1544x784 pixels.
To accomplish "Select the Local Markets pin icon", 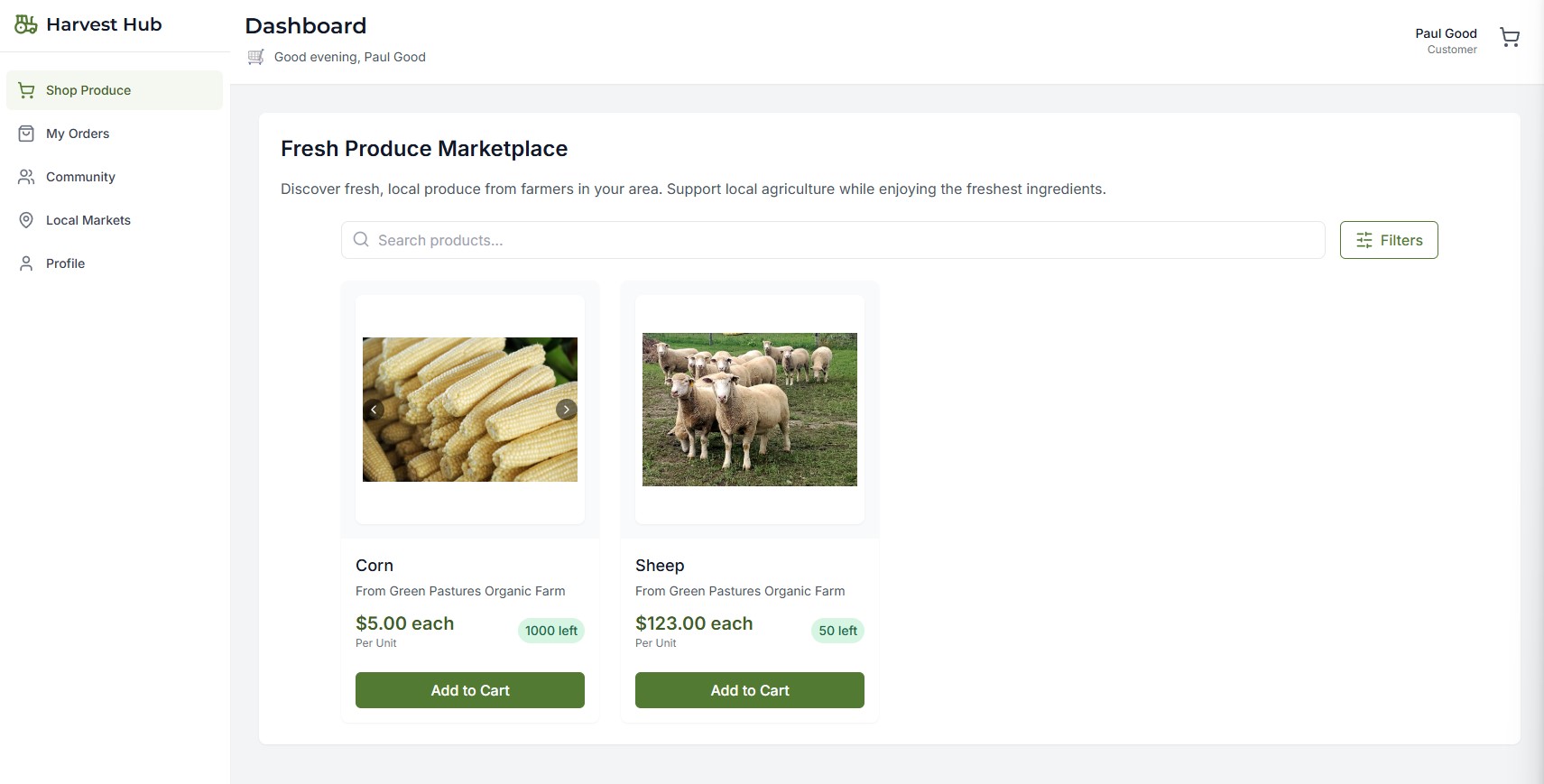I will [26, 219].
